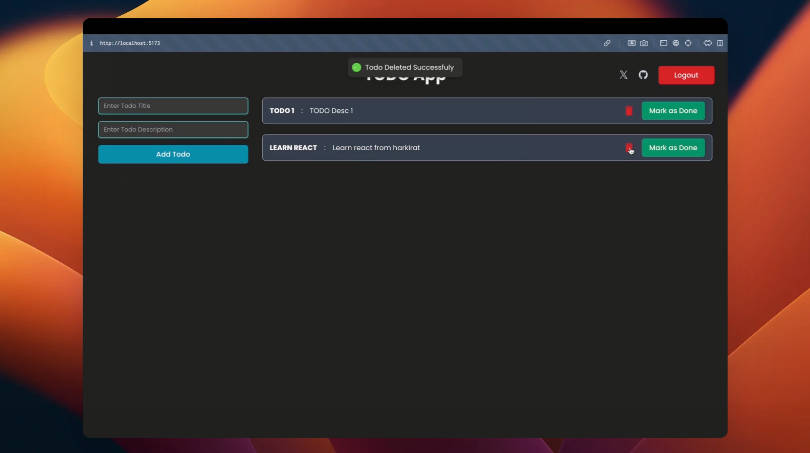Click the window panel icon in browser bar

click(663, 43)
